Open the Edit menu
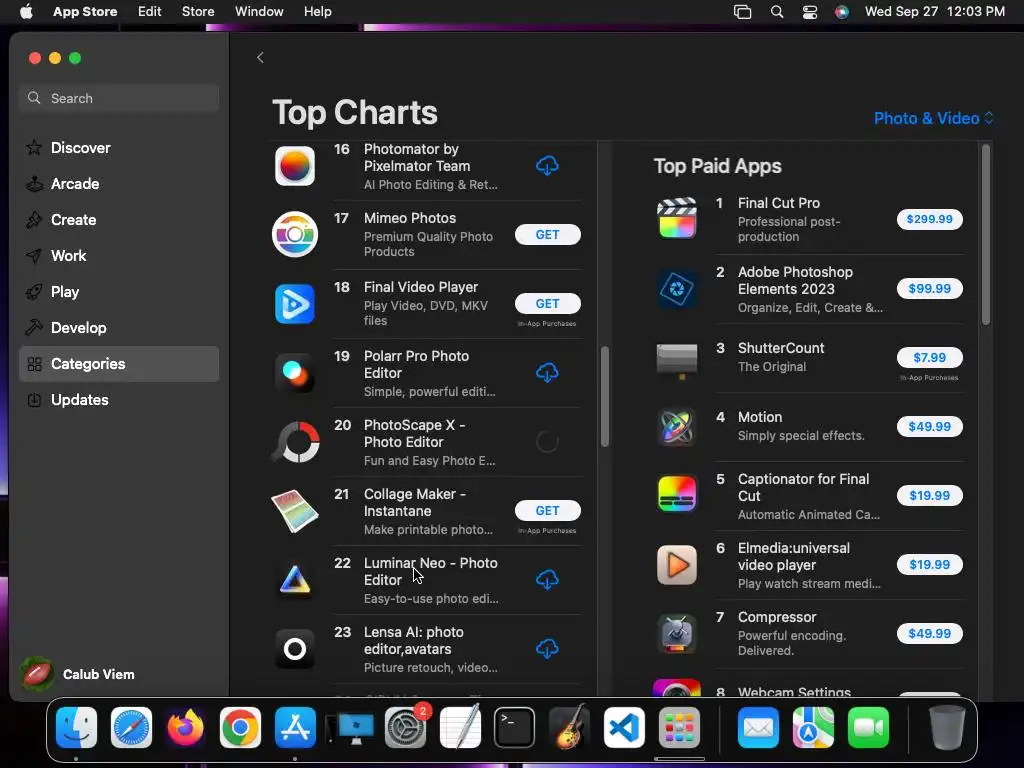The image size is (1024, 768). tap(150, 12)
